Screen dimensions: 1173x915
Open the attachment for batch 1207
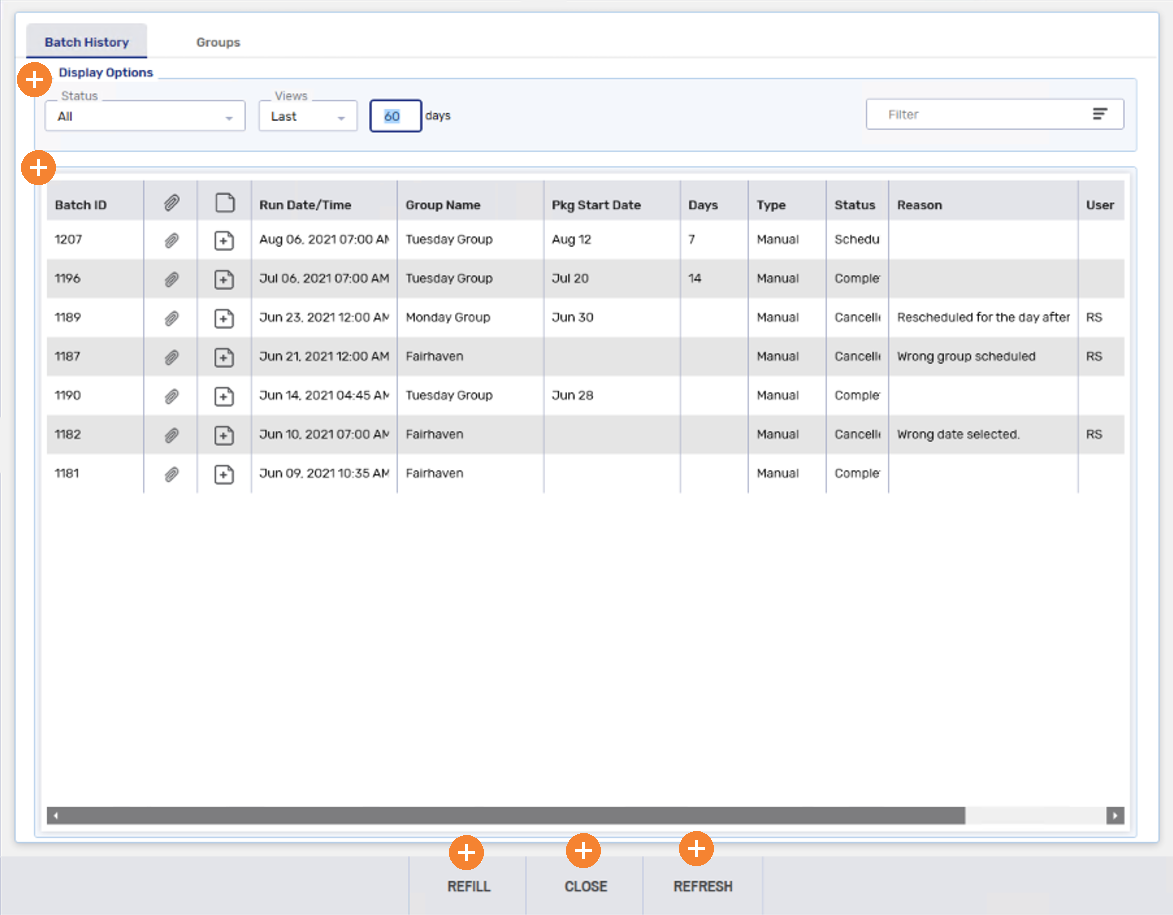170,239
